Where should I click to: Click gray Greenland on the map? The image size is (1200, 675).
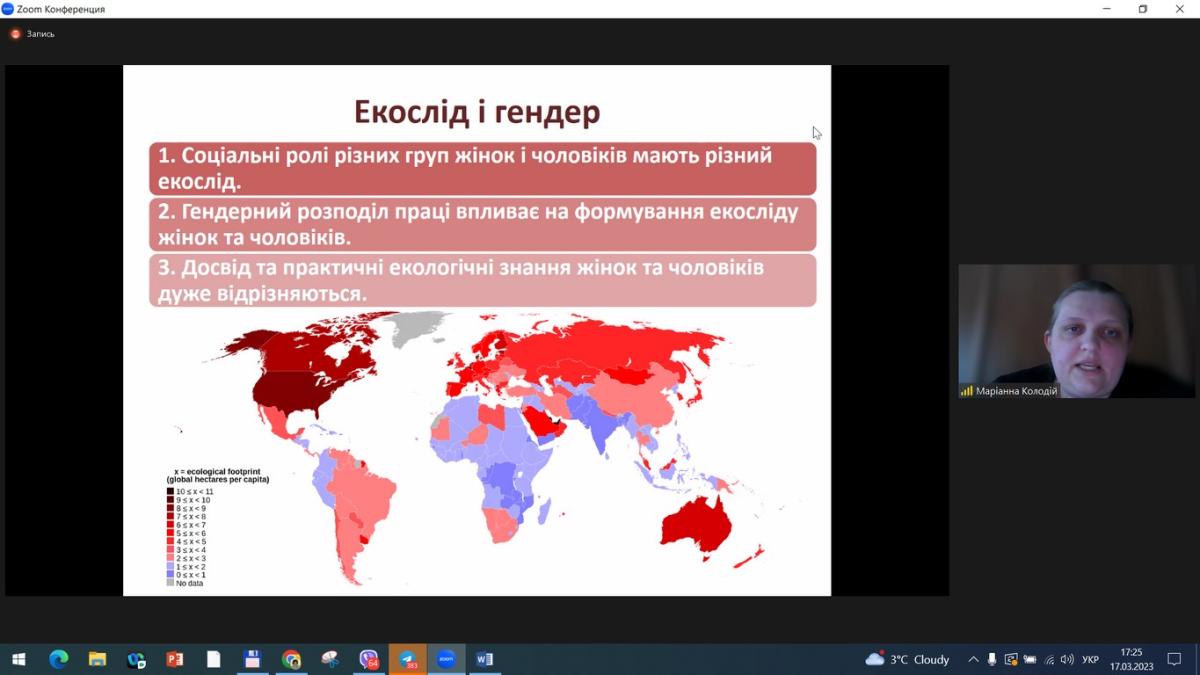point(415,327)
